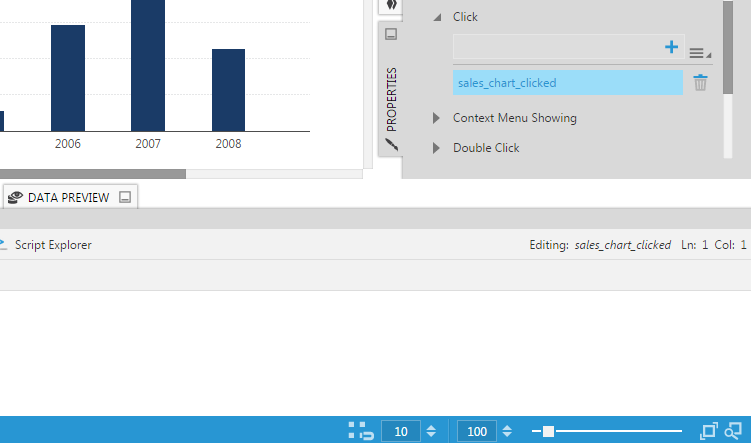Open Script Explorer
751x443 pixels.
coord(52,244)
